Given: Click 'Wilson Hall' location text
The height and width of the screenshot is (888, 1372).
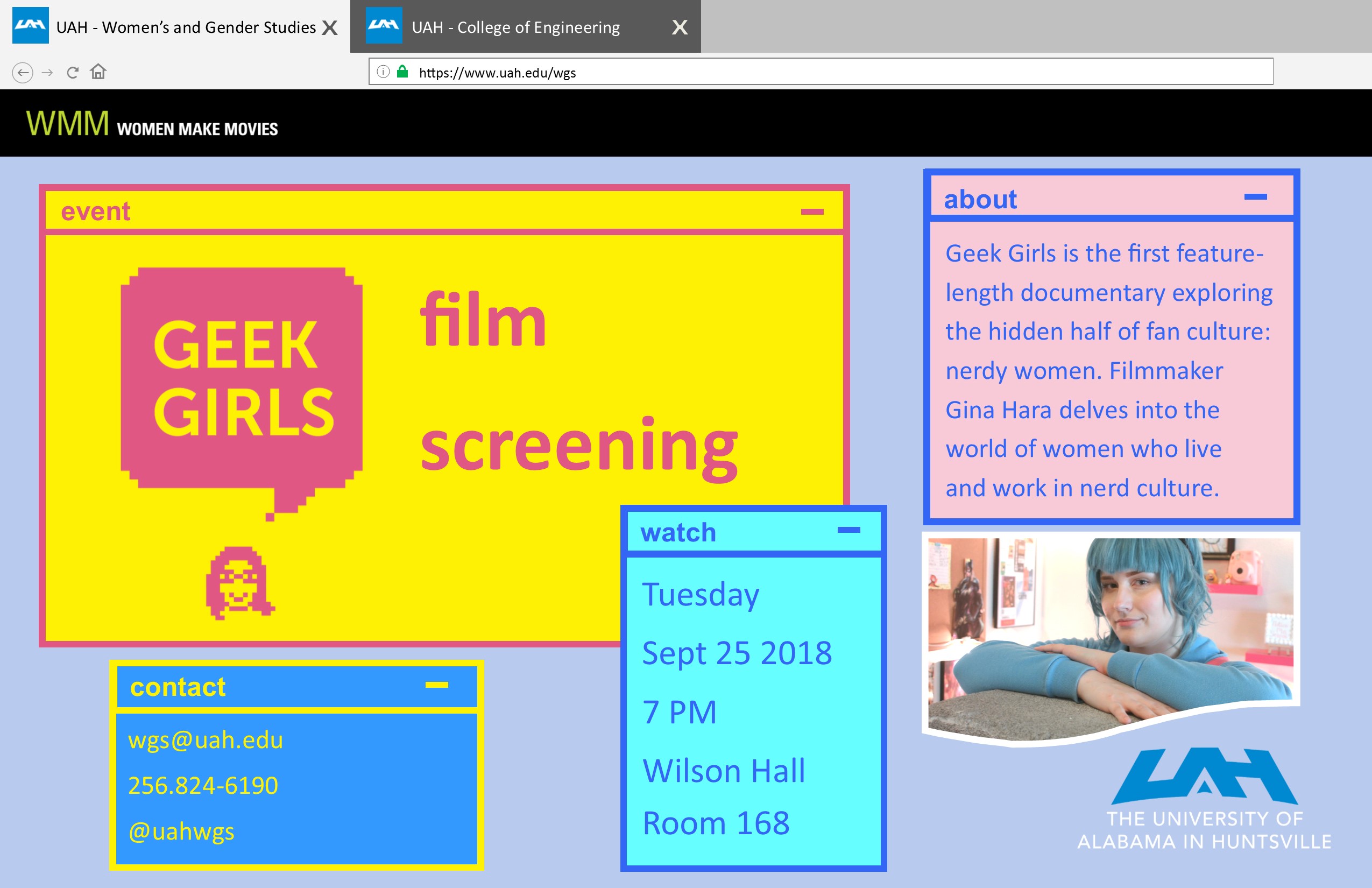Looking at the screenshot, I should (x=724, y=771).
